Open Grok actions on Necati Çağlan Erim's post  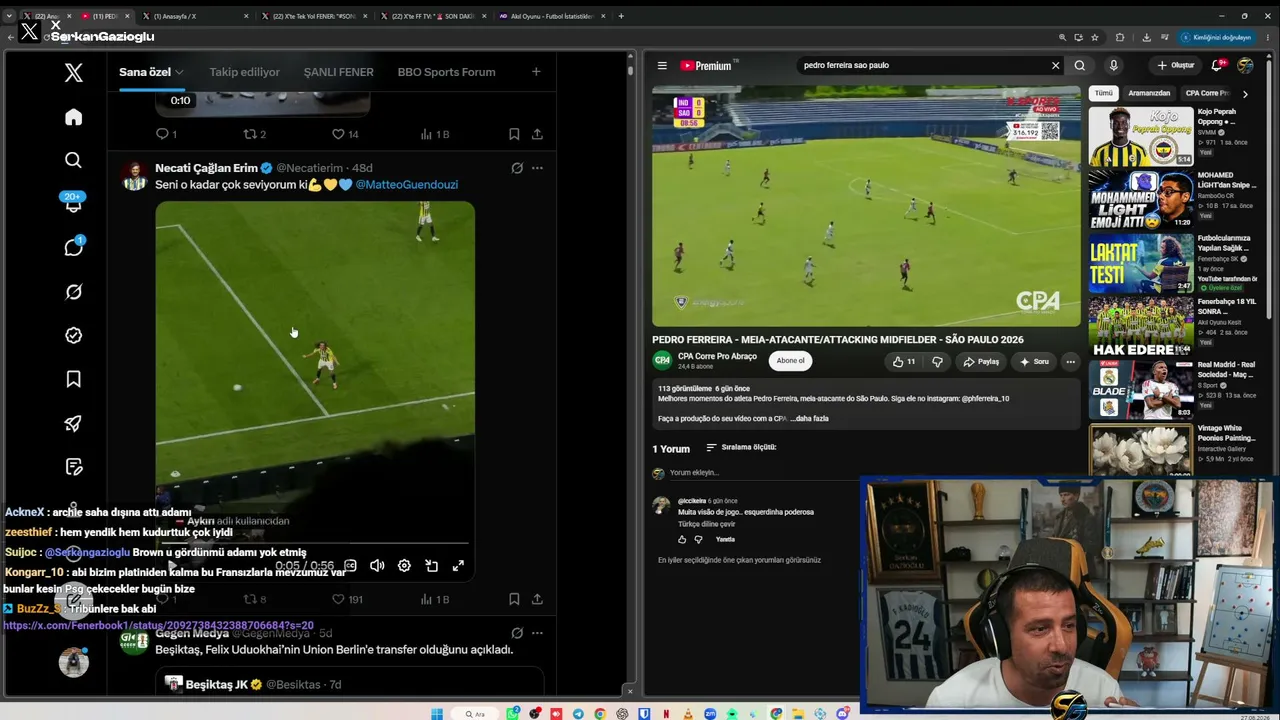[x=517, y=168]
